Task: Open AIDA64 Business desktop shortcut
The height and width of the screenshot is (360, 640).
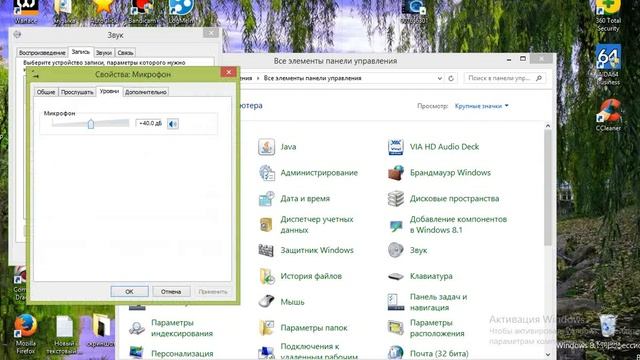Action: click(x=608, y=65)
